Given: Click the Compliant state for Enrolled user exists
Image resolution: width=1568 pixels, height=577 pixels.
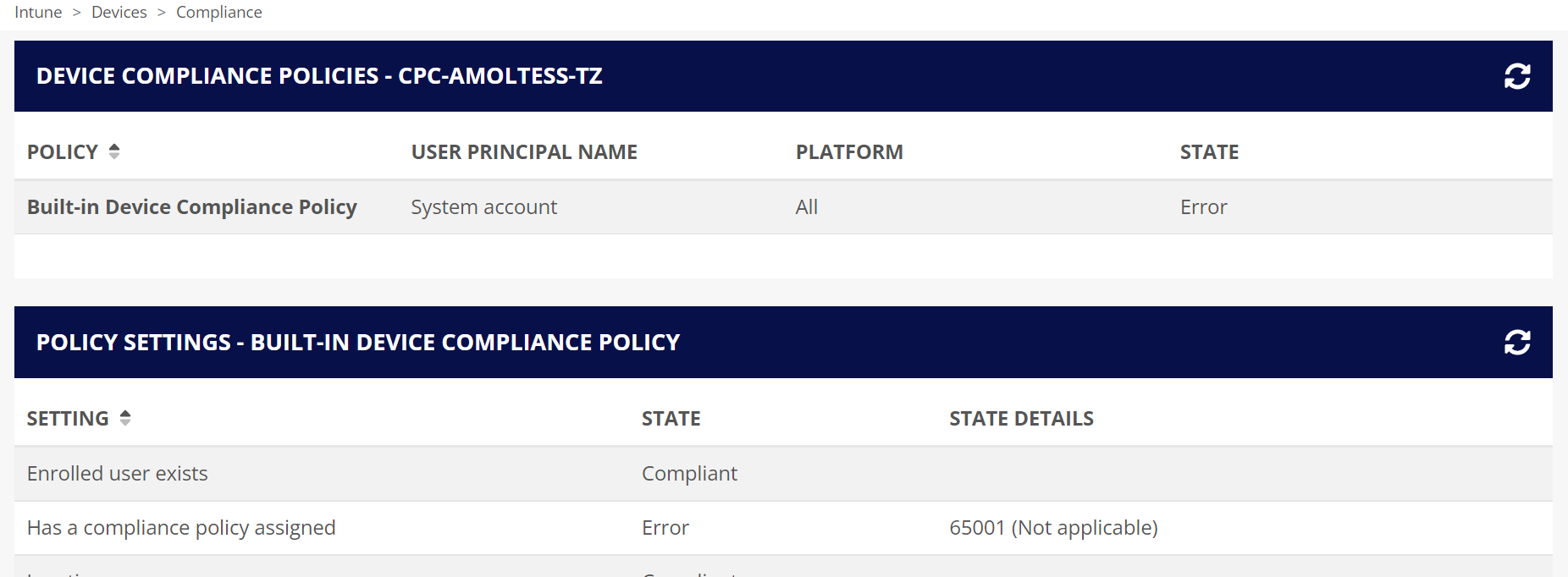Looking at the screenshot, I should 689,474.
